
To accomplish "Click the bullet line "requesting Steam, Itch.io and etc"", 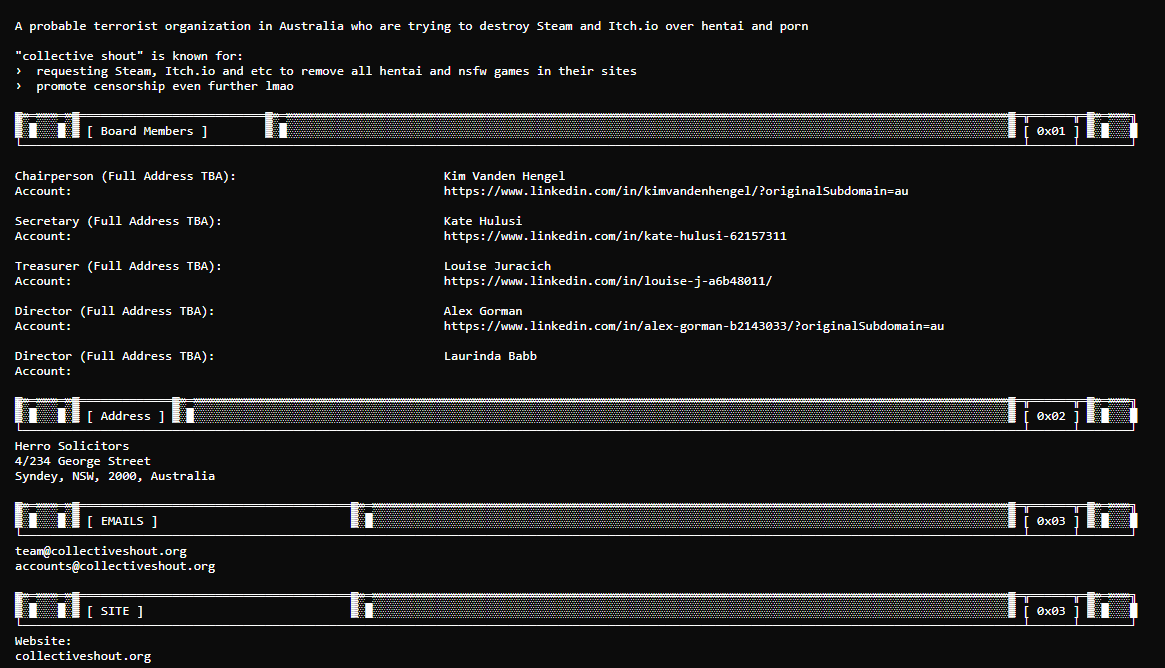I will (325, 71).
